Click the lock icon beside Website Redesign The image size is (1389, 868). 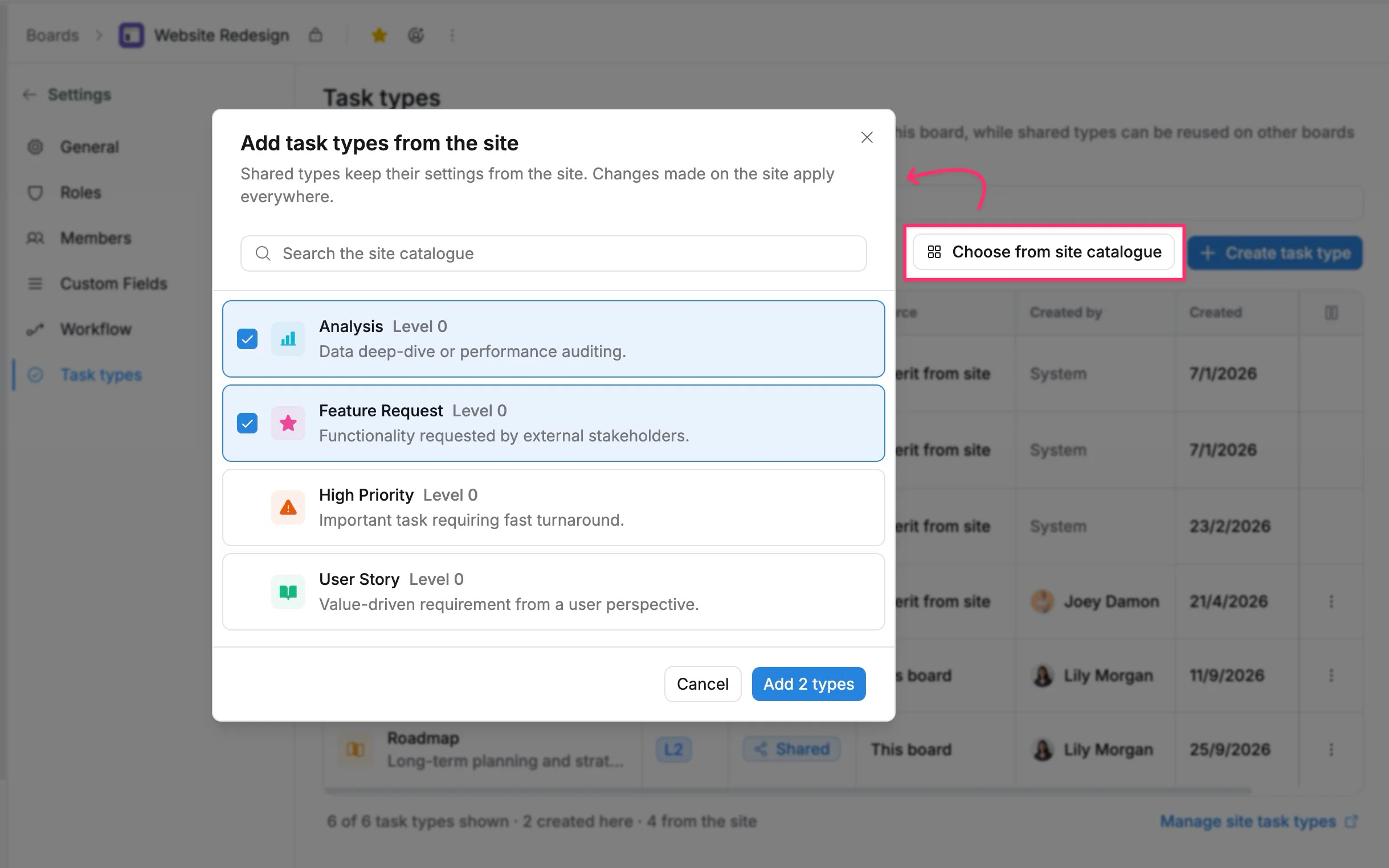point(315,35)
